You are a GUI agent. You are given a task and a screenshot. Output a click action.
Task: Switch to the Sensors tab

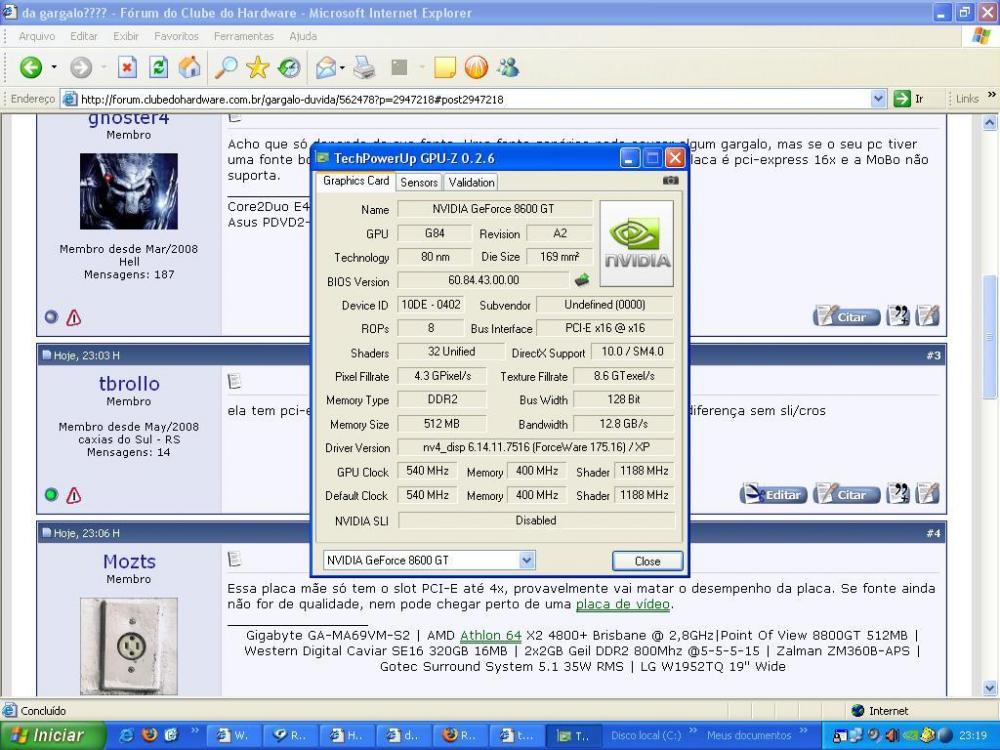(x=419, y=182)
